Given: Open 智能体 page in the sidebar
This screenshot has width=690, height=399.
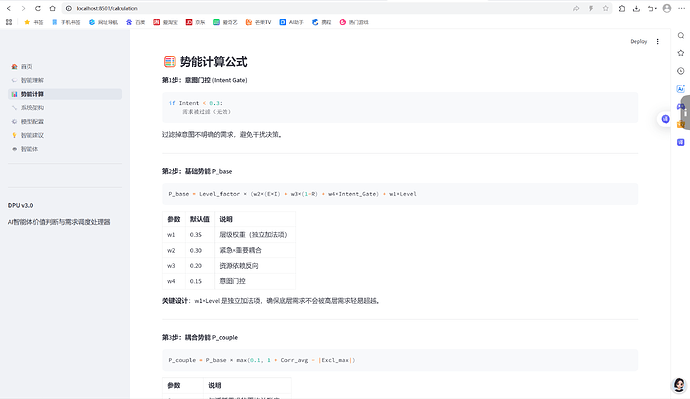Looking at the screenshot, I should 65,149.
